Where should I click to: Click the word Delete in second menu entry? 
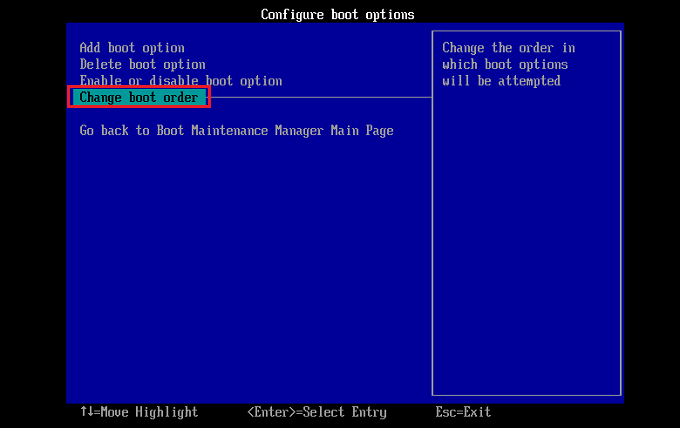[x=101, y=65]
